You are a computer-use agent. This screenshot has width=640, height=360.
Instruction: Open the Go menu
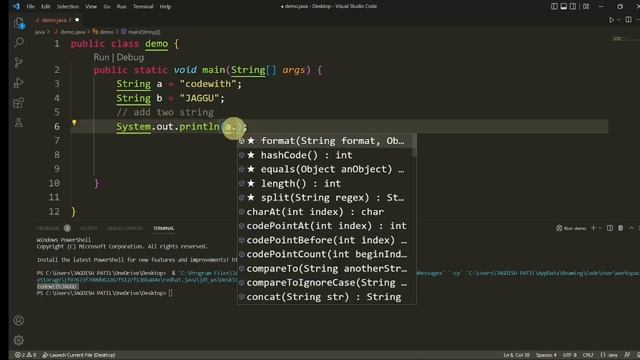[x=107, y=7]
